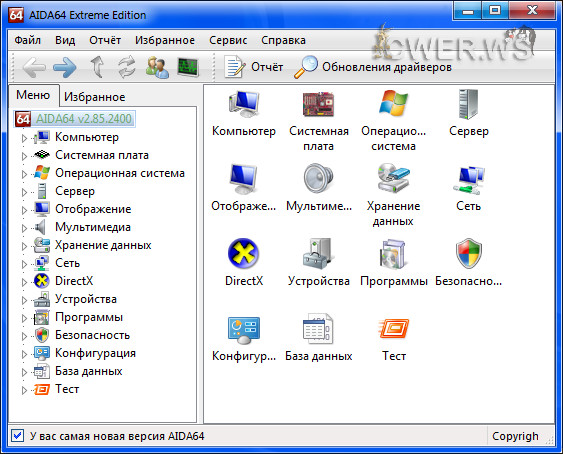Expand the Сеть tree node
Screen dimensions: 563x454
[x=24, y=264]
